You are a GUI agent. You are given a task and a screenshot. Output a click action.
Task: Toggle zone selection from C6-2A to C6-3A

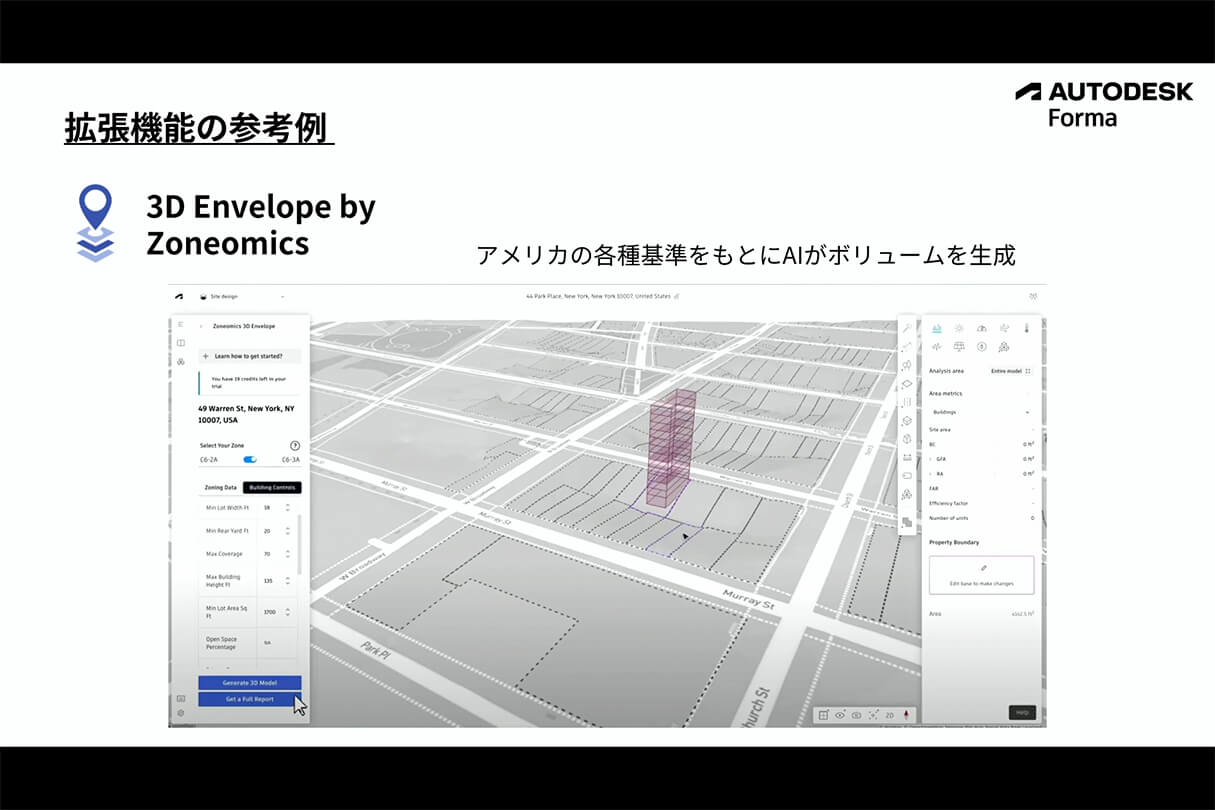click(250, 460)
